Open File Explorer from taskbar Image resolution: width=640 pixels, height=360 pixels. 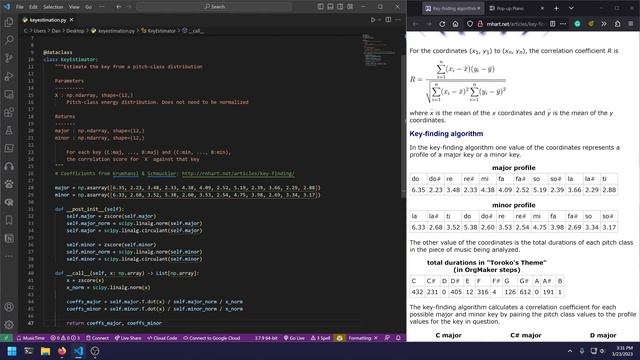pyautogui.click(x=45, y=351)
